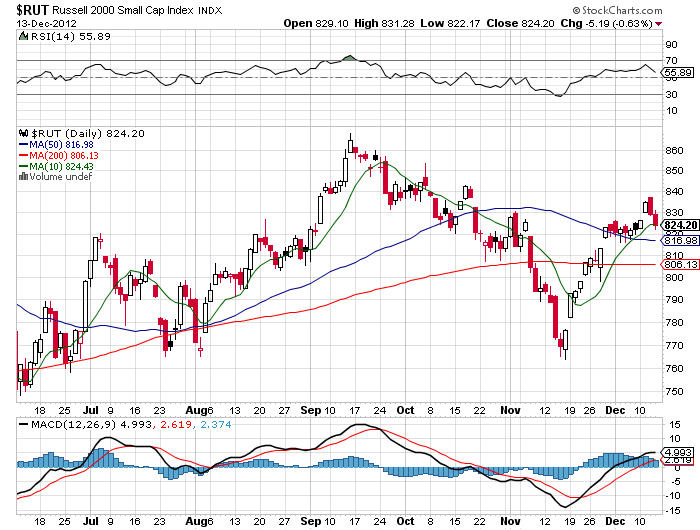This screenshot has width=700, height=530.
Task: Click the High 831.28 value
Action: click(x=384, y=23)
